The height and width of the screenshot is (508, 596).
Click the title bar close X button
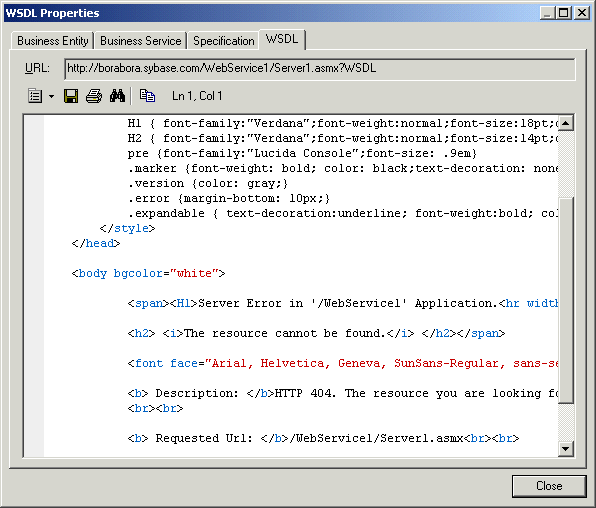tap(582, 13)
